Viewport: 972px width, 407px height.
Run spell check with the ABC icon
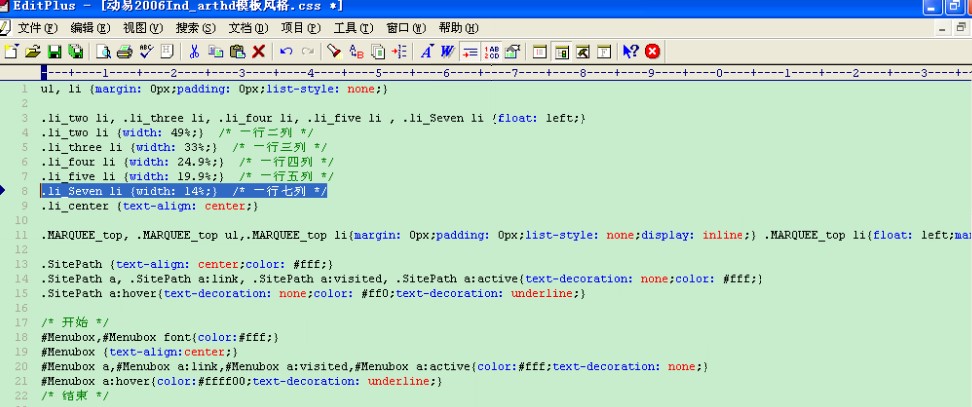(146, 51)
